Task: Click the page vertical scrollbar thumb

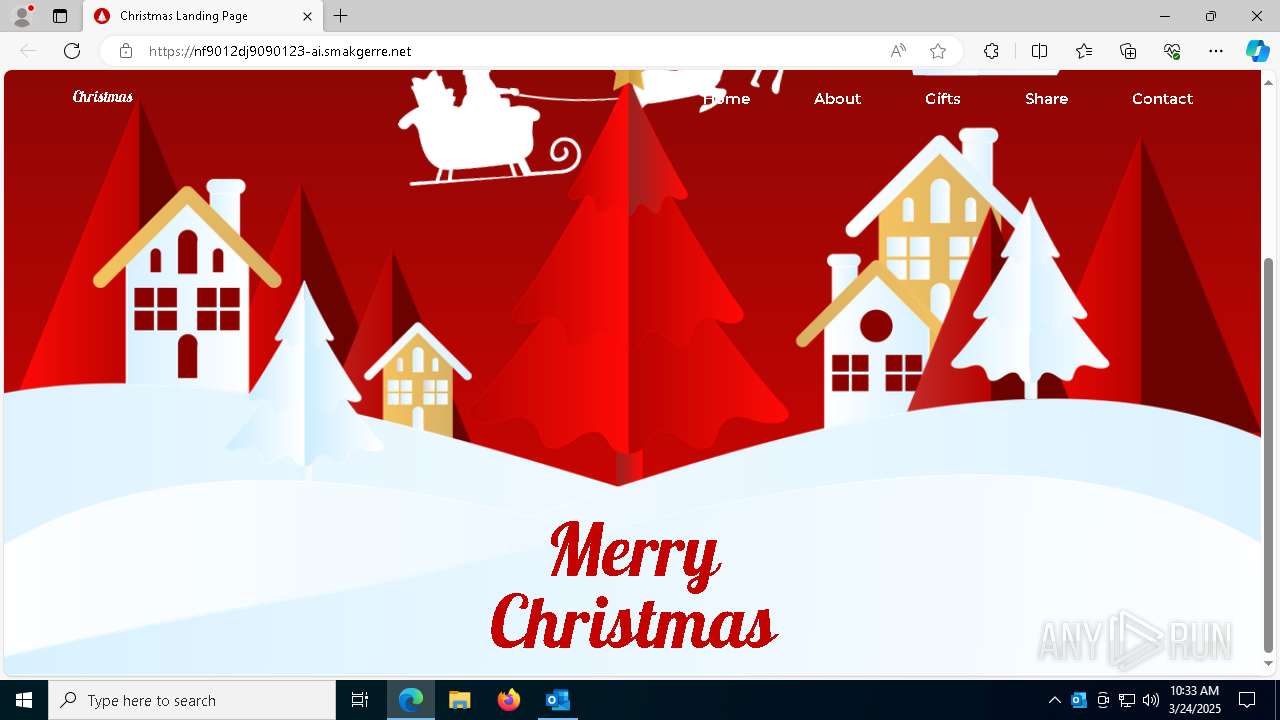Action: (x=1268, y=455)
